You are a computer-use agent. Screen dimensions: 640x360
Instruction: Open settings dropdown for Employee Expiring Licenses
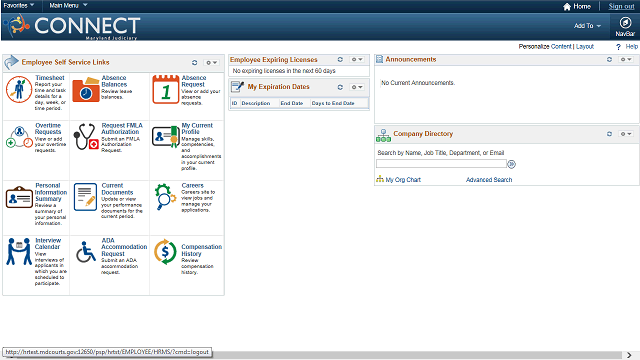[357, 60]
